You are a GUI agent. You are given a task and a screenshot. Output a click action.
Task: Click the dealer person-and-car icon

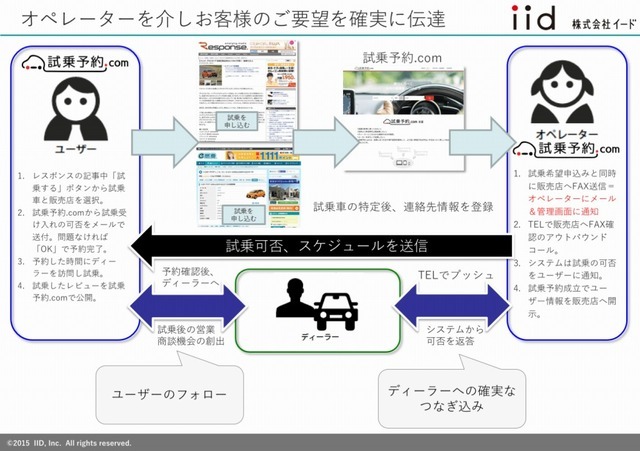(317, 304)
